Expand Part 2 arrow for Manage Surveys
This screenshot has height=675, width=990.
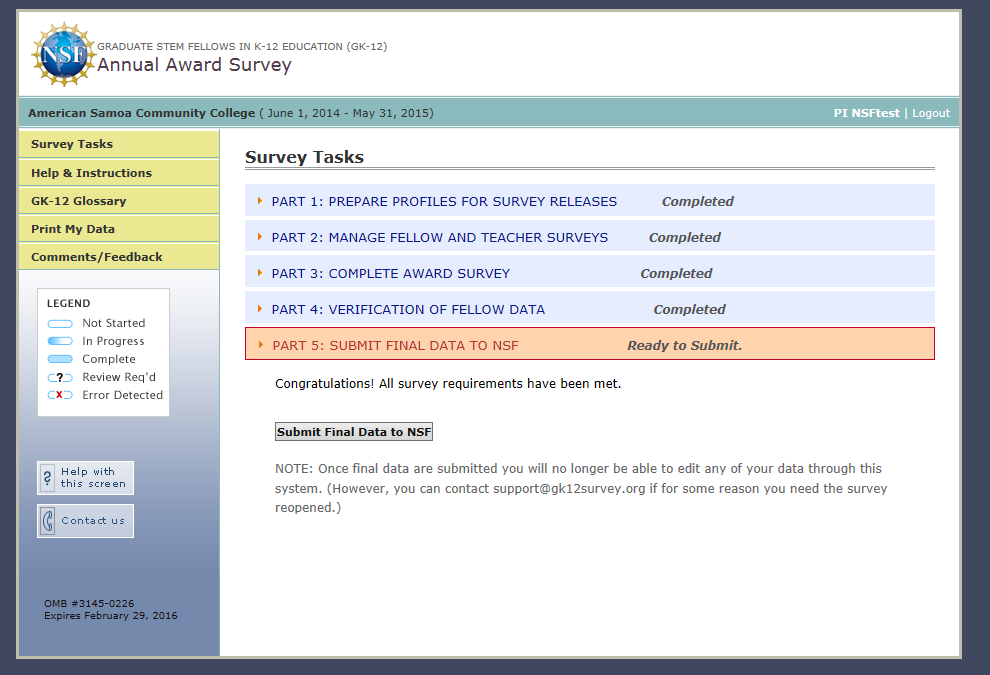pyautogui.click(x=260, y=237)
